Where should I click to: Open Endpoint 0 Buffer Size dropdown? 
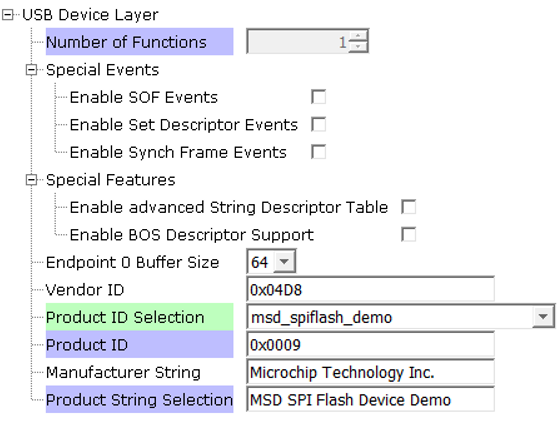[x=284, y=262]
